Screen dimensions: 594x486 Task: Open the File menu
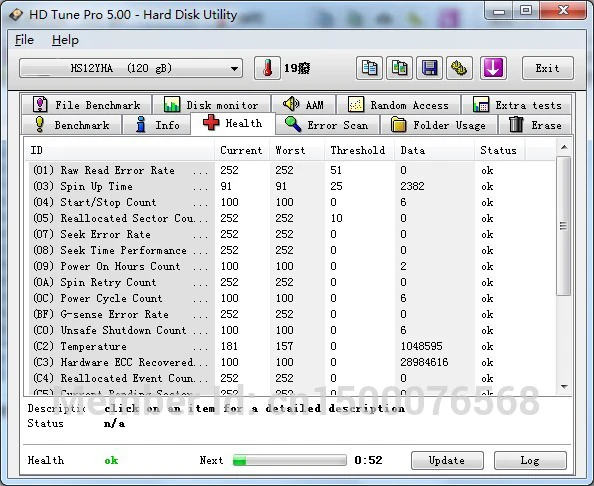click(24, 40)
